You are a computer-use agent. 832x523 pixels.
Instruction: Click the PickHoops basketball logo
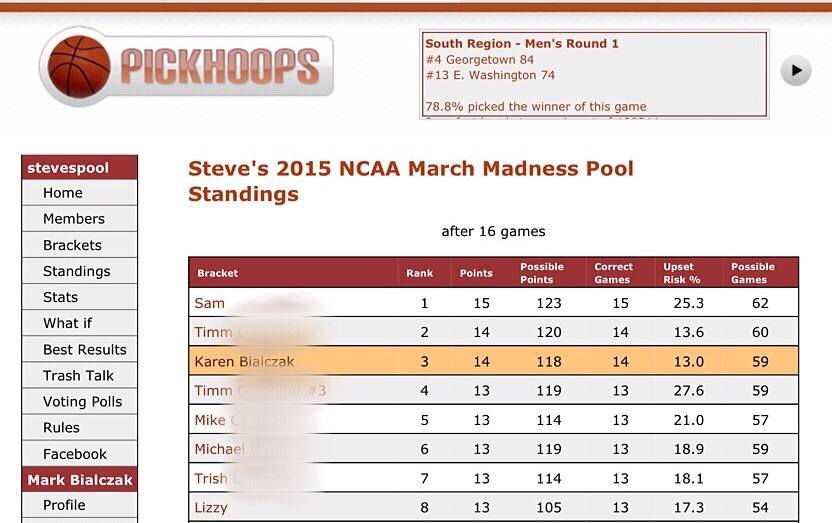coord(186,67)
